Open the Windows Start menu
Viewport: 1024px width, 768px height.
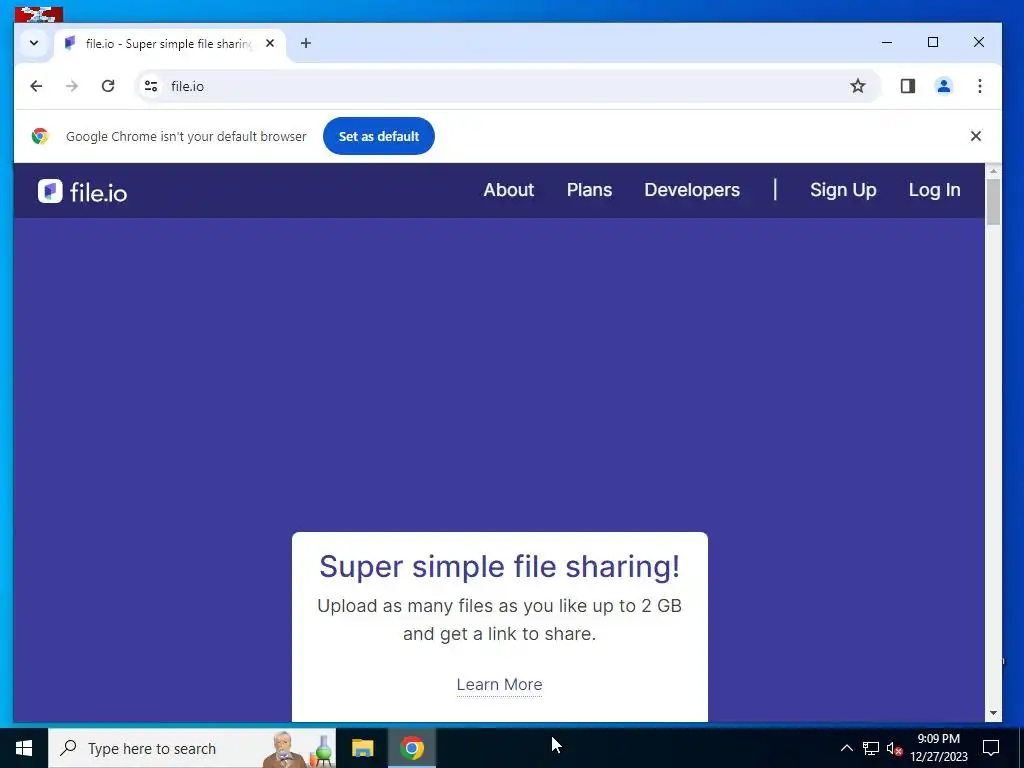pos(24,748)
